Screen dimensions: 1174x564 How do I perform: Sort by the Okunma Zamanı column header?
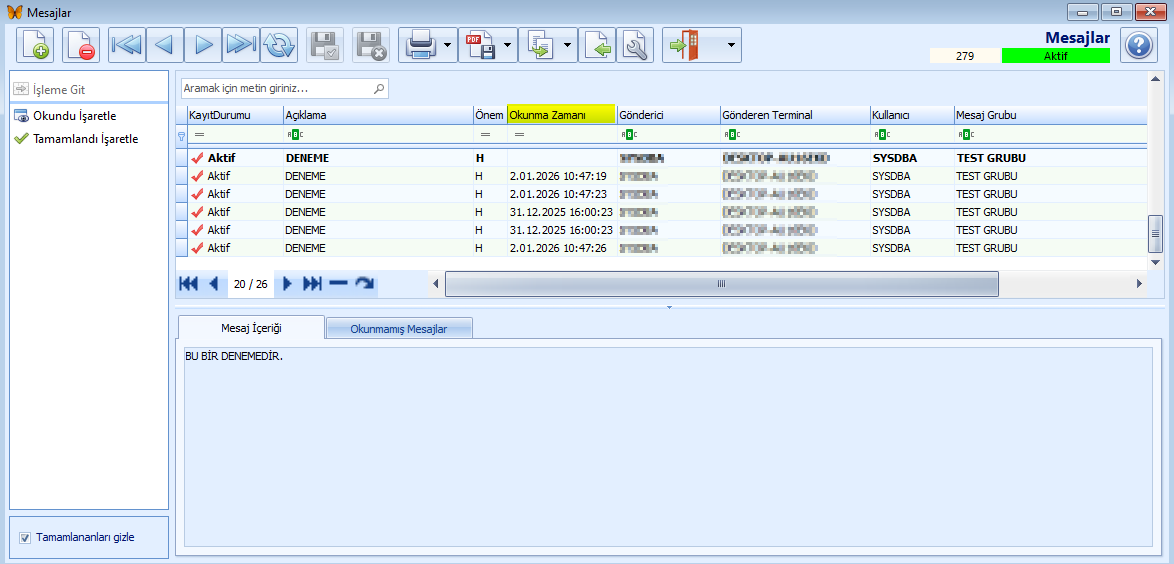[x=560, y=115]
